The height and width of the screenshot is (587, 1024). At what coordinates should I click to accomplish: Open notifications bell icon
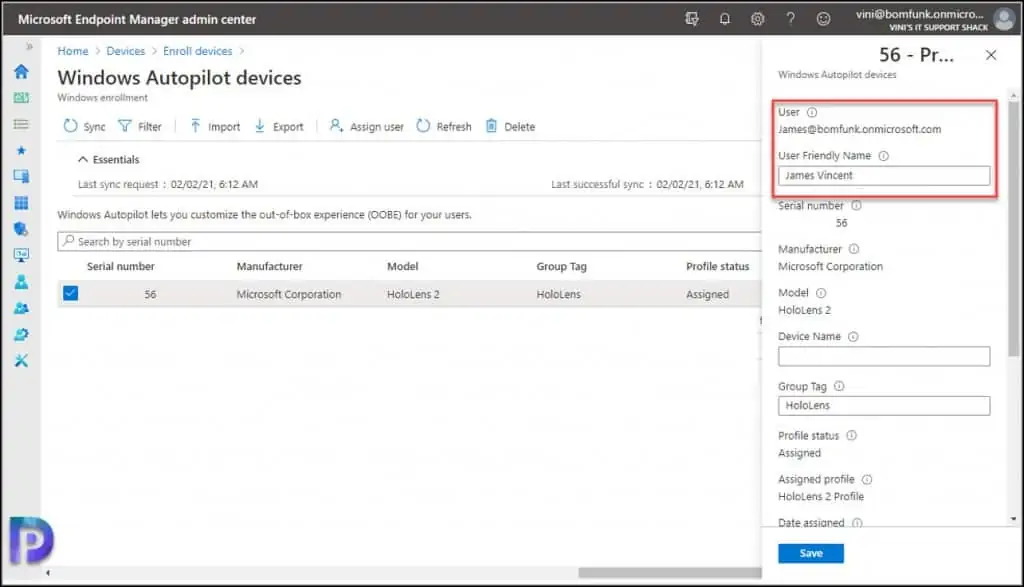point(725,19)
